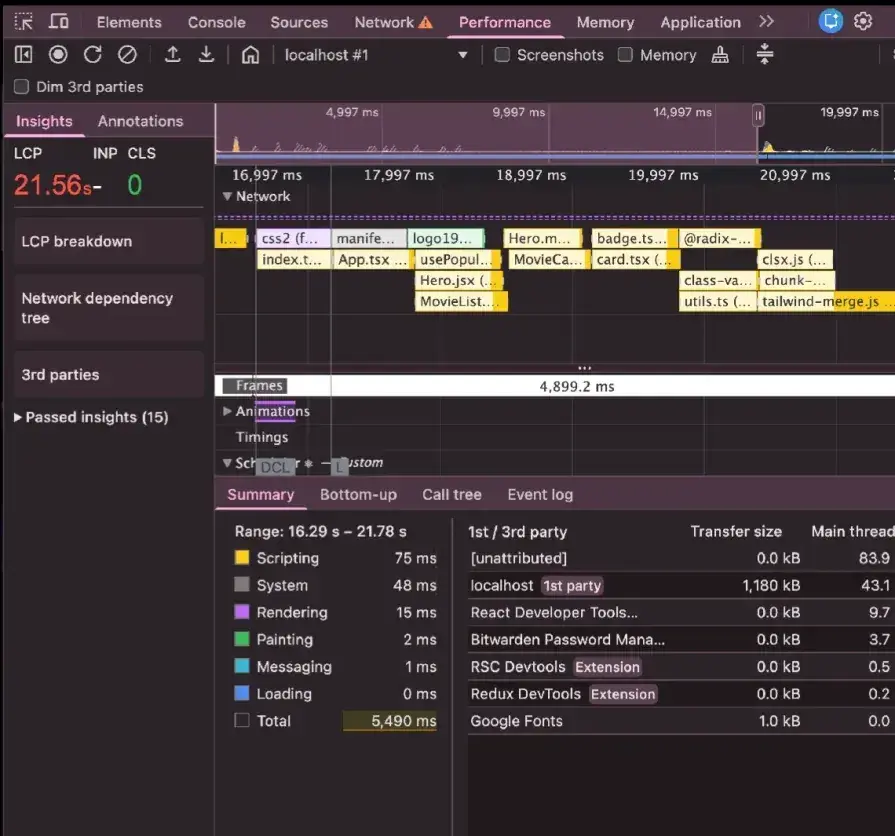Click the Network tab warning triangle
Image resolution: width=895 pixels, height=836 pixels.
425,23
